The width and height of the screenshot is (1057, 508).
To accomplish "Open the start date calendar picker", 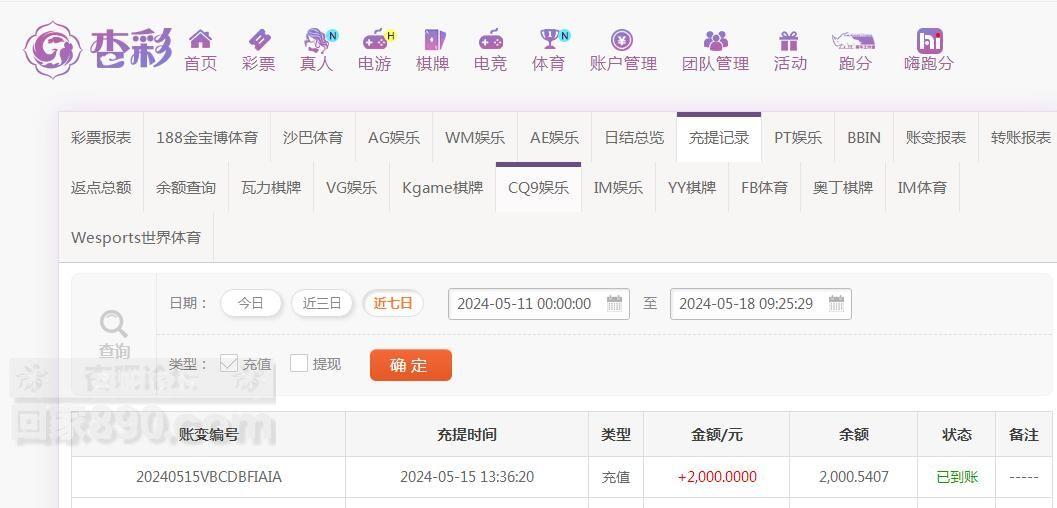I will 615,303.
